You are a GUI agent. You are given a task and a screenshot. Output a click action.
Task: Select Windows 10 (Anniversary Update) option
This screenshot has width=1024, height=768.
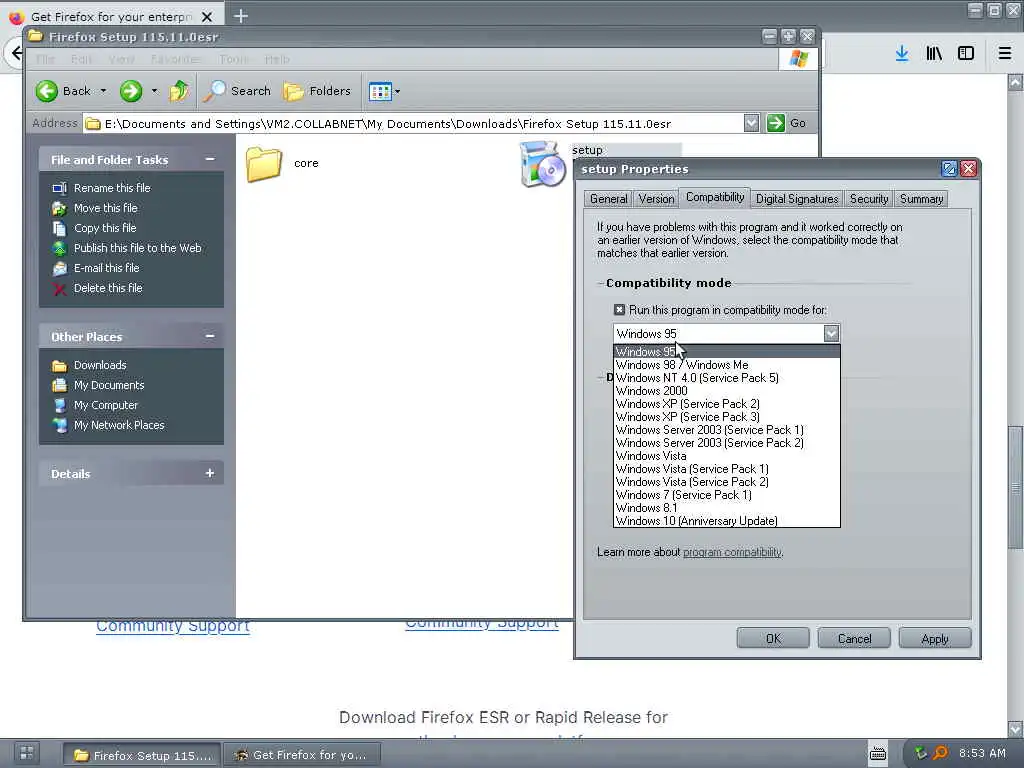pyautogui.click(x=727, y=521)
